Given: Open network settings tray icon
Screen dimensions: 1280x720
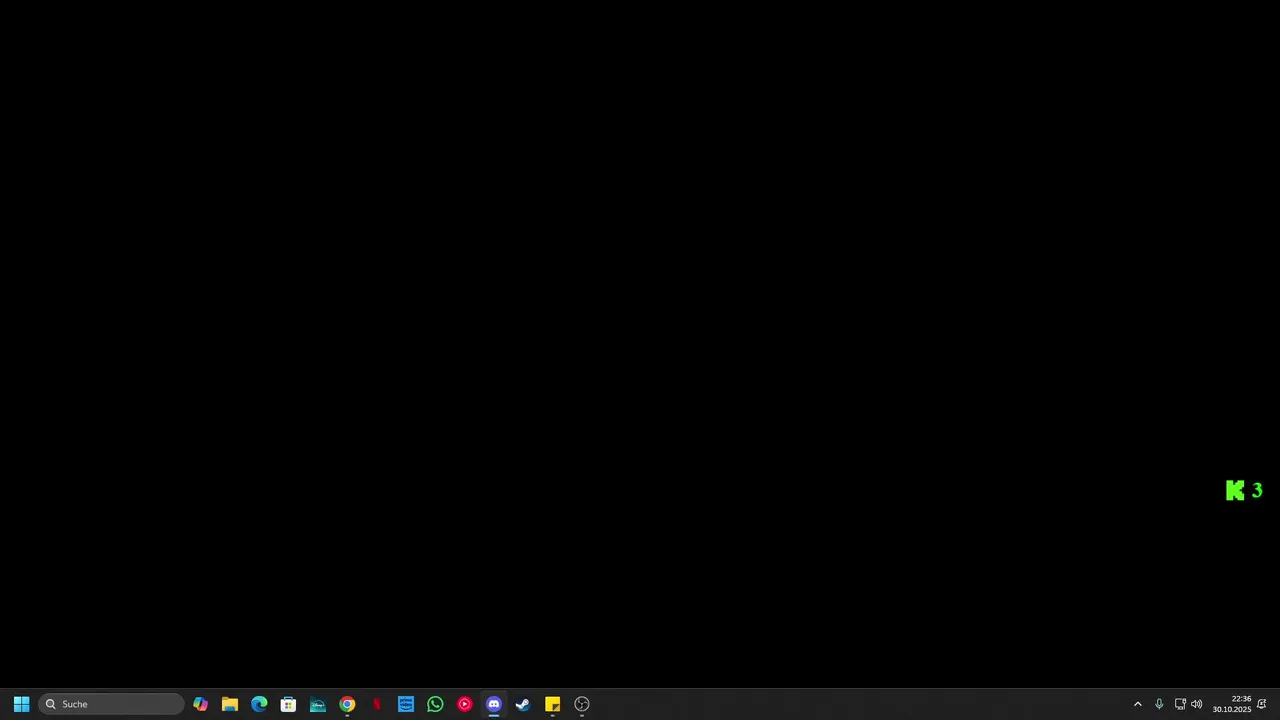Looking at the screenshot, I should (1180, 704).
